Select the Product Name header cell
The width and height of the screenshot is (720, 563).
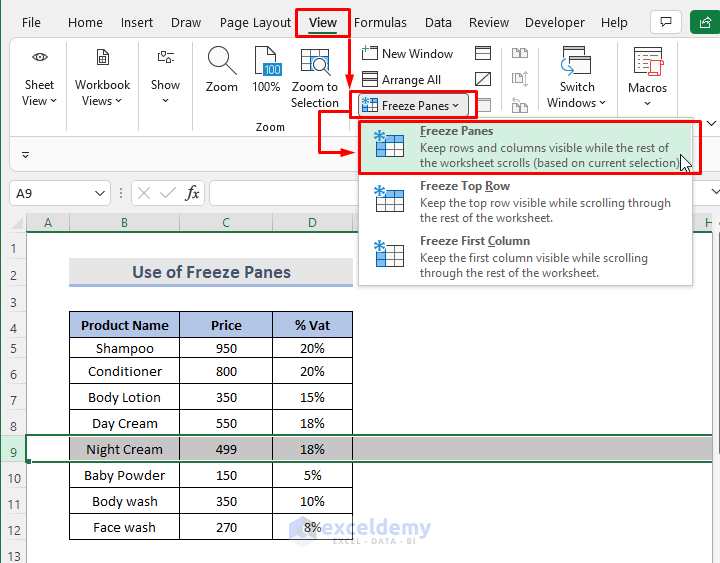[124, 325]
